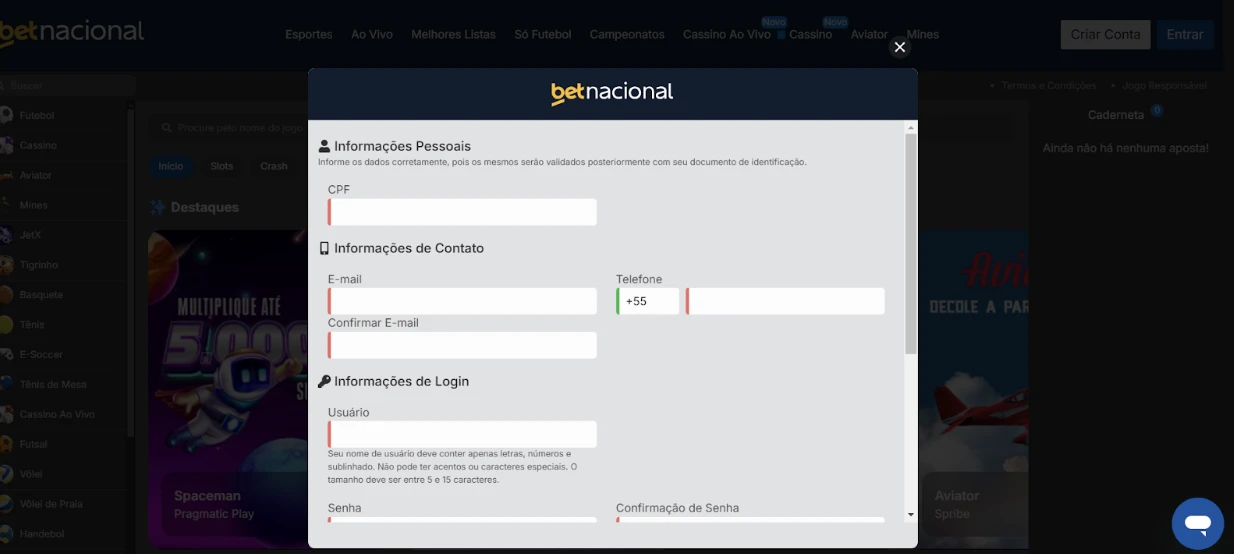
Task: Open Tigrinho in the left sidebar
Action: pos(39,265)
